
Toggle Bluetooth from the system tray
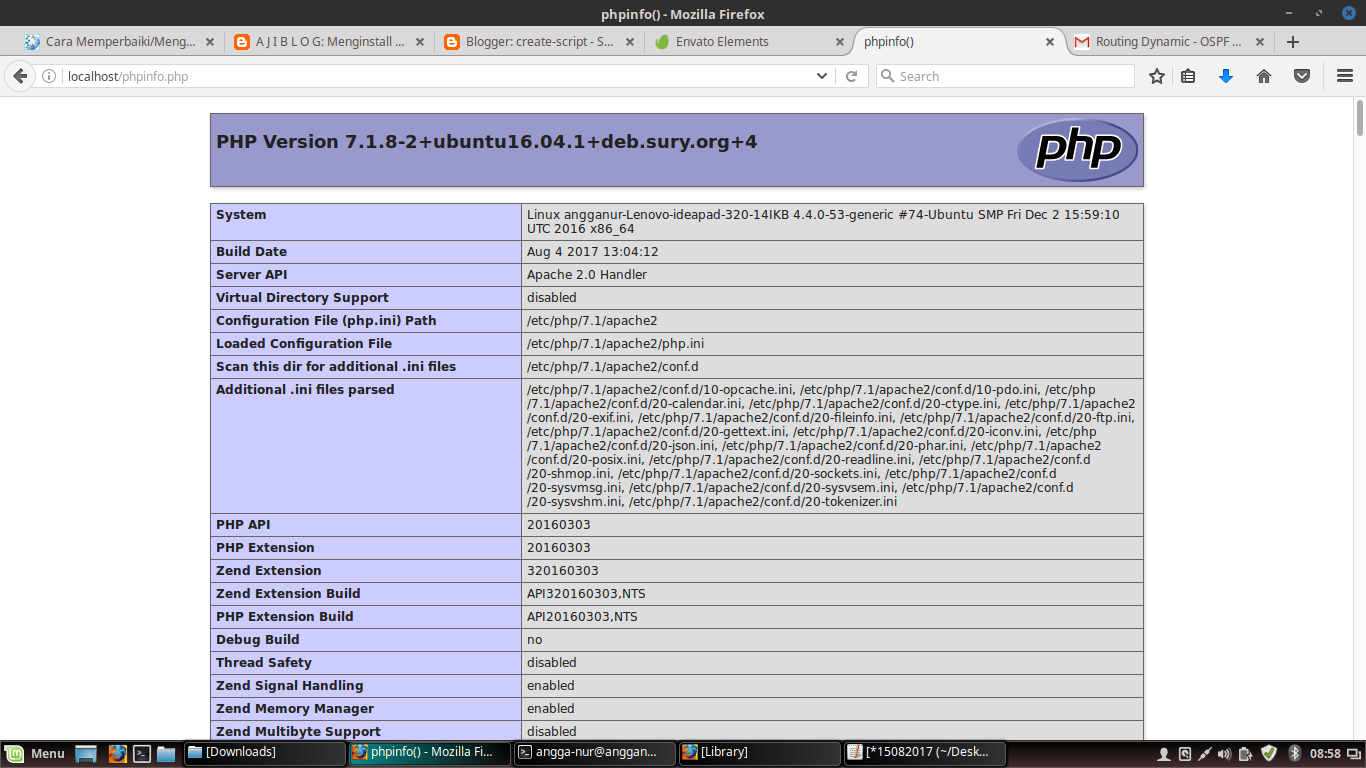click(x=1294, y=753)
